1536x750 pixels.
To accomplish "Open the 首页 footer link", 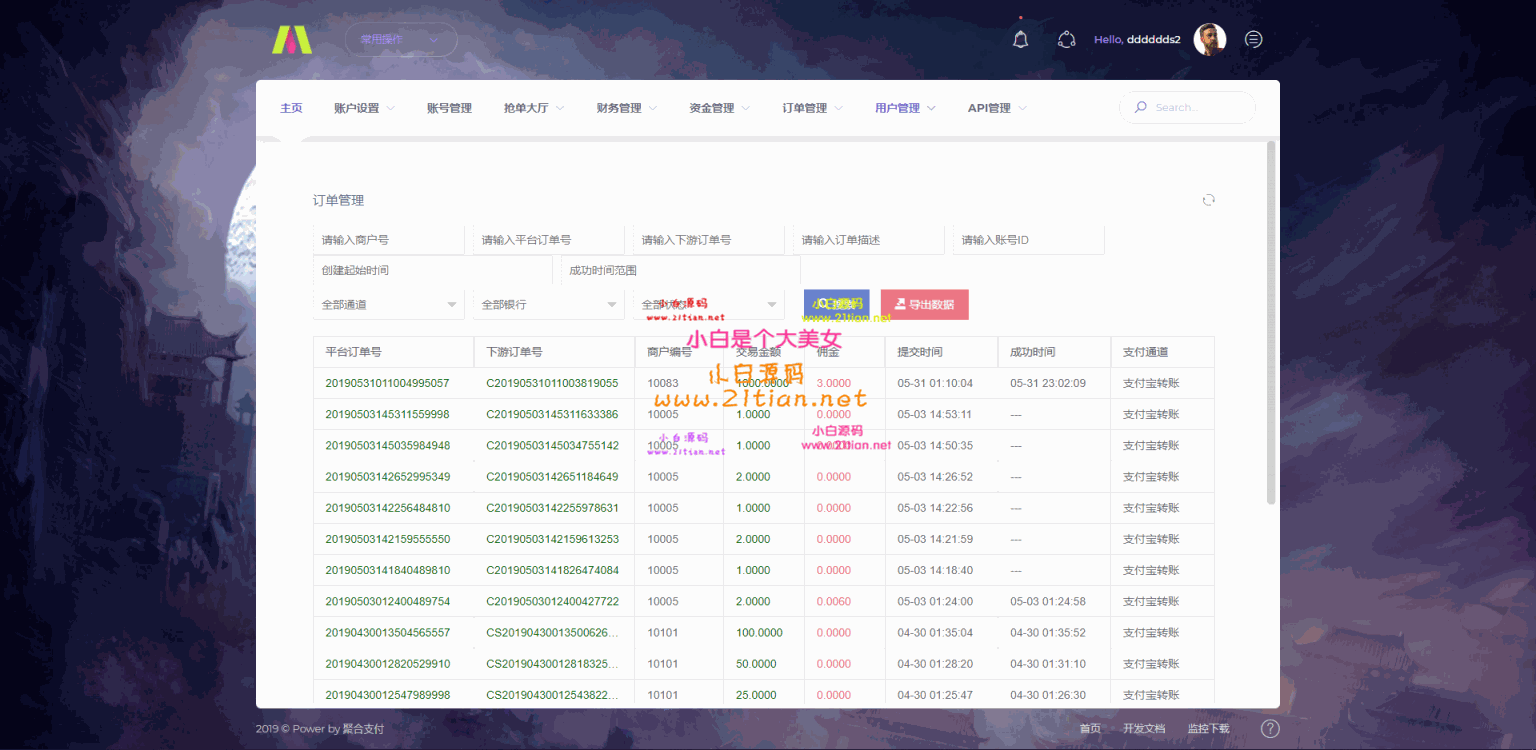I will click(1090, 729).
